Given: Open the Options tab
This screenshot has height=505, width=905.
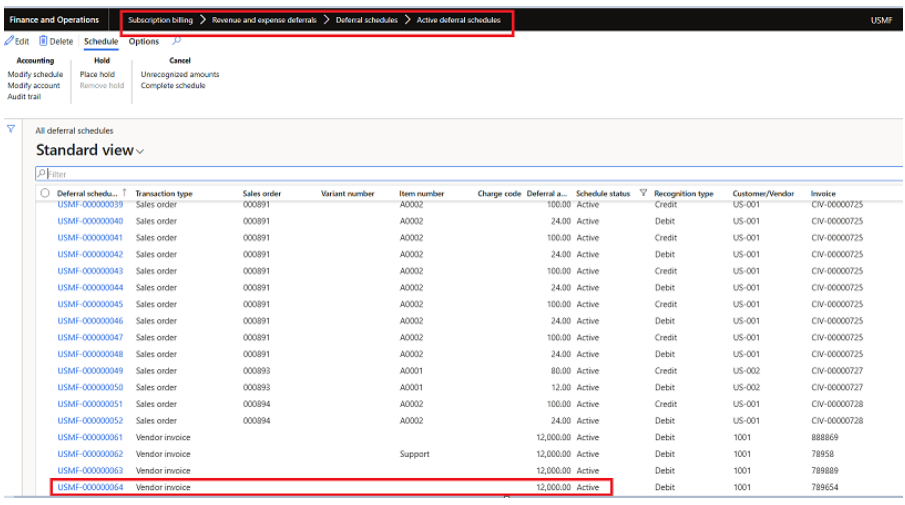Looking at the screenshot, I should click(x=144, y=42).
